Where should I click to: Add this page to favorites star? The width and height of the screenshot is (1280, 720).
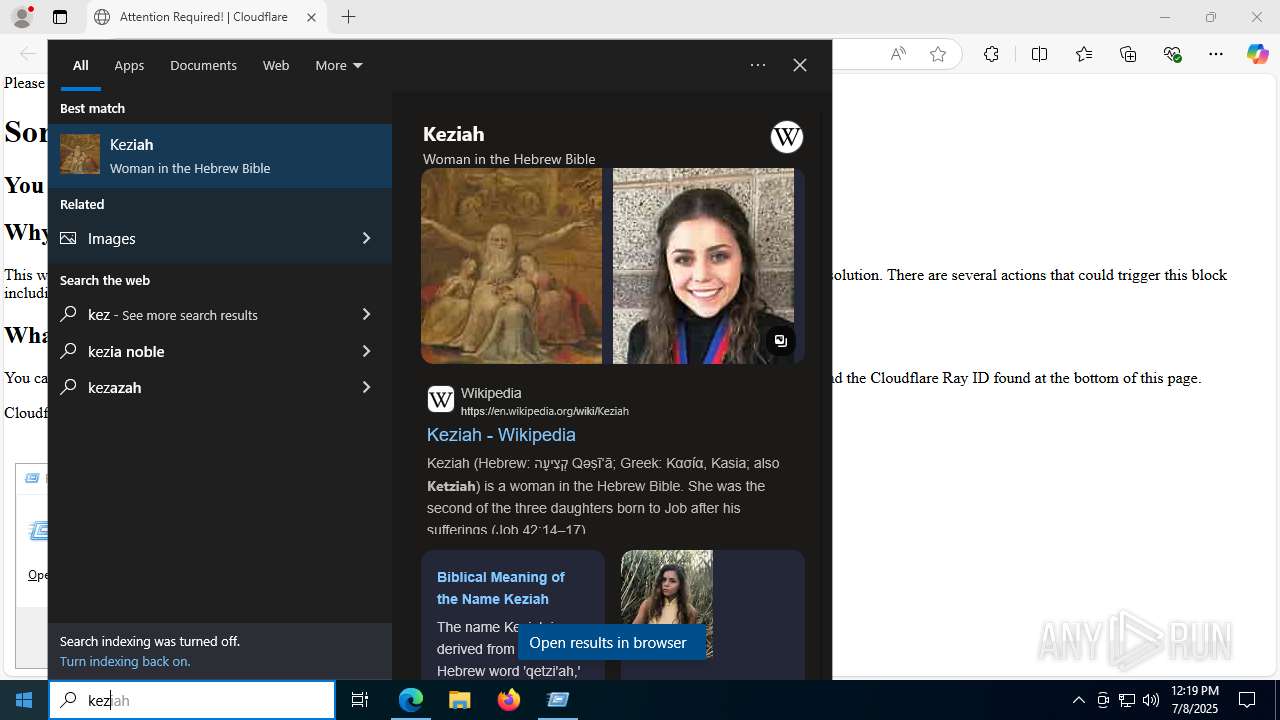pyautogui.click(x=938, y=54)
